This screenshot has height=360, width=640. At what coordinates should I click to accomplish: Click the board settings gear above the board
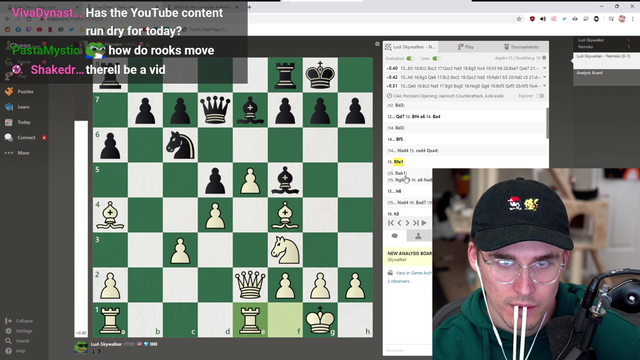click(377, 44)
